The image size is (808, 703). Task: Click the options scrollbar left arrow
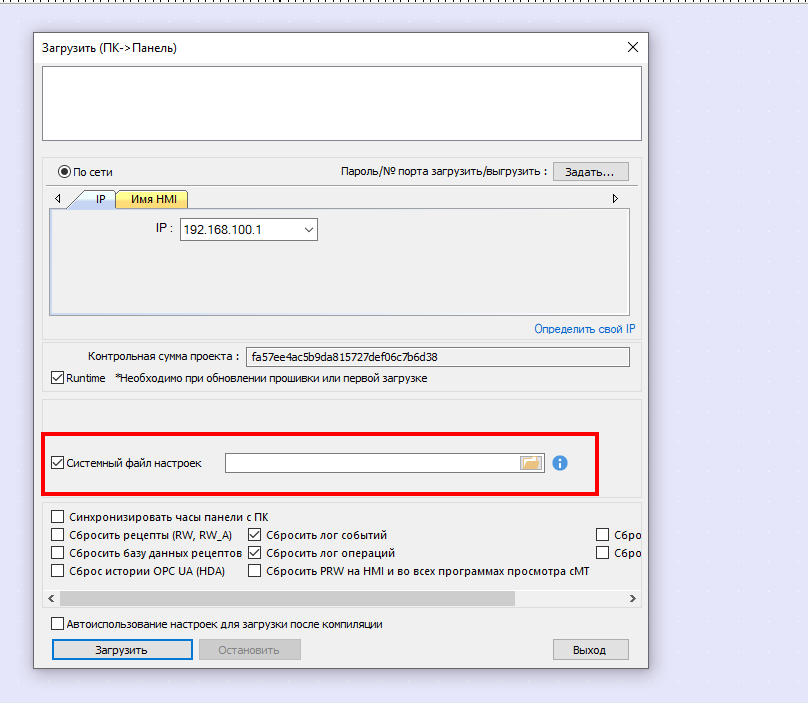pyautogui.click(x=51, y=598)
